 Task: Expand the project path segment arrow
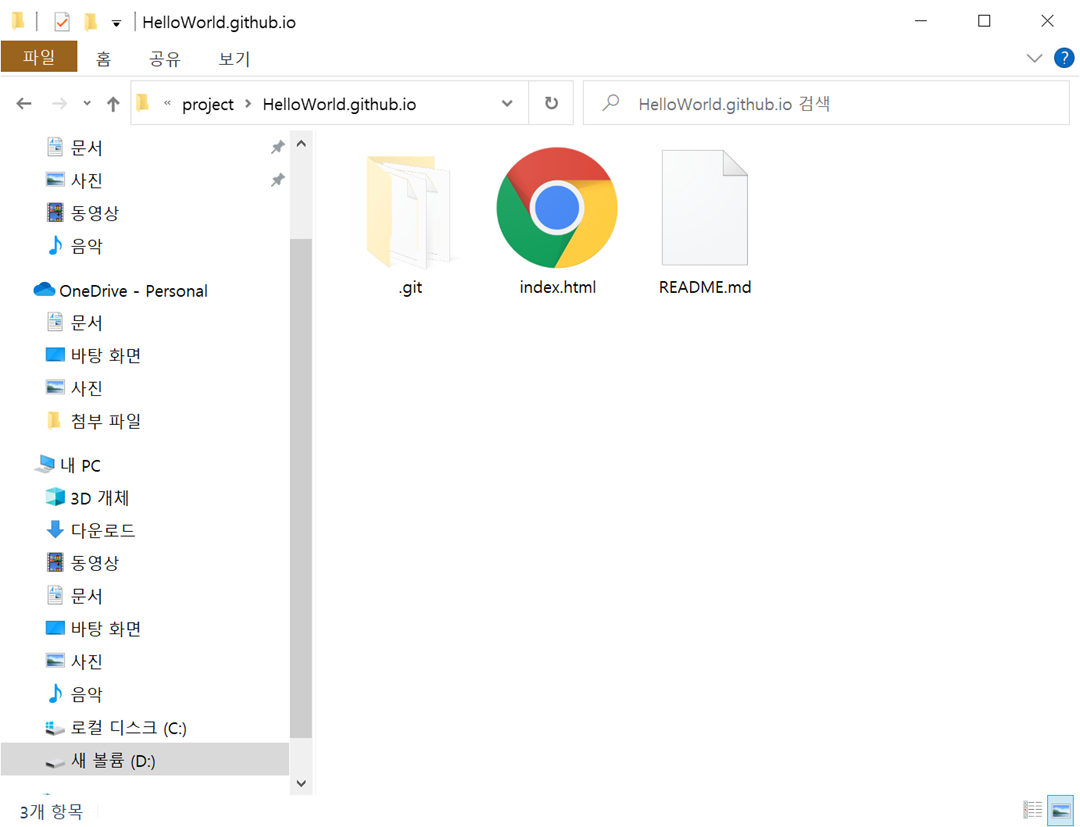click(x=249, y=103)
